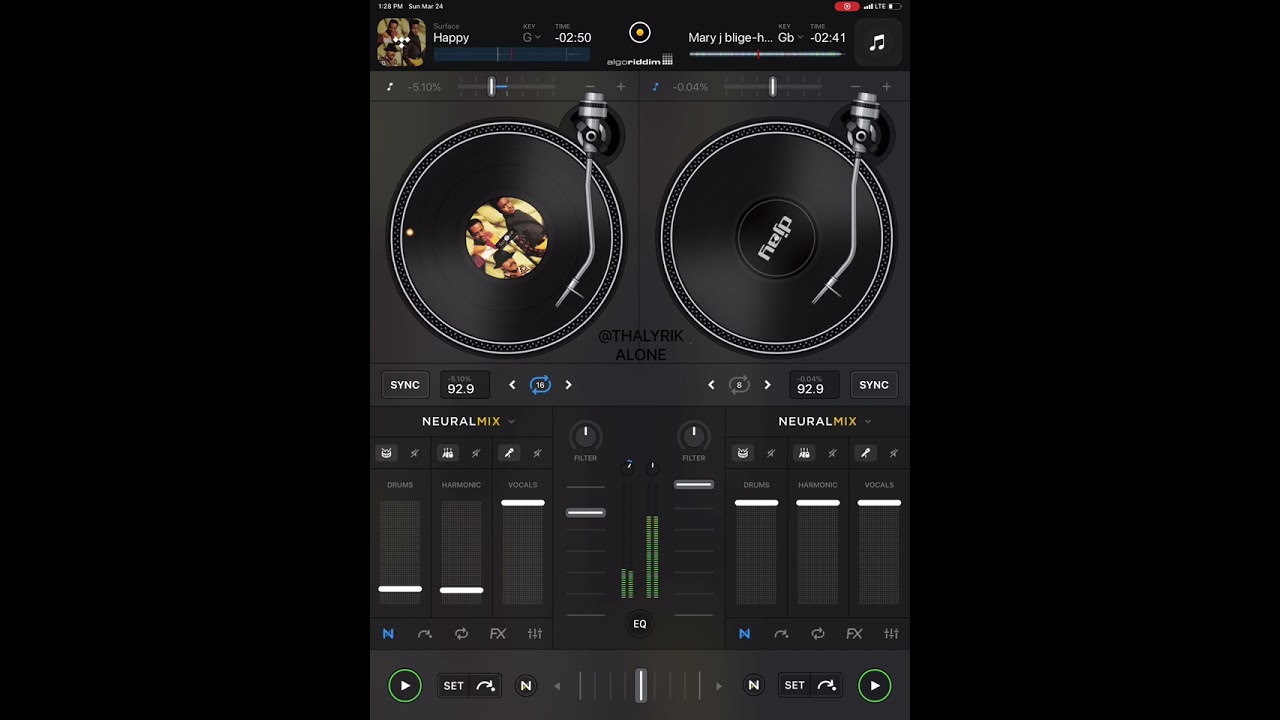
Task: Double the loop length from 8 on Mary J Blige deck
Action: pos(767,385)
